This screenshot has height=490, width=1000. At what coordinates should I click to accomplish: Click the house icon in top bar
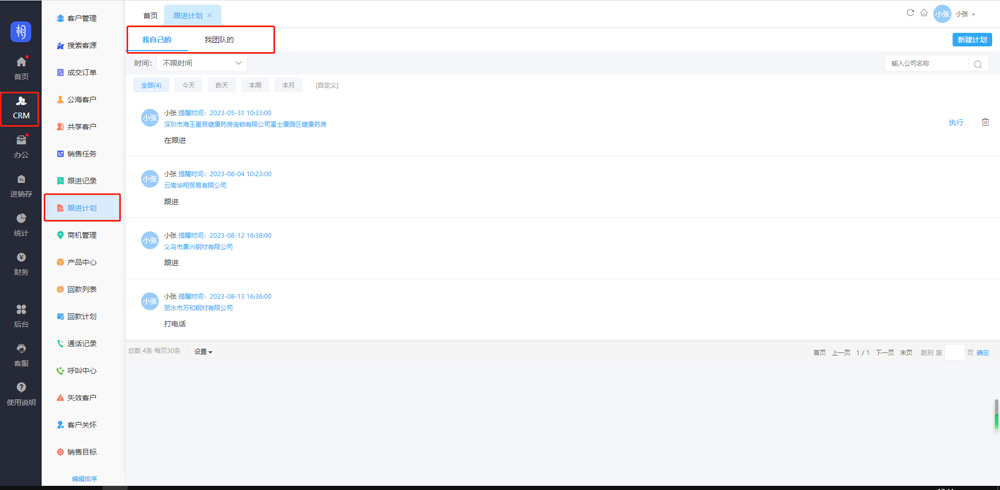pos(923,13)
